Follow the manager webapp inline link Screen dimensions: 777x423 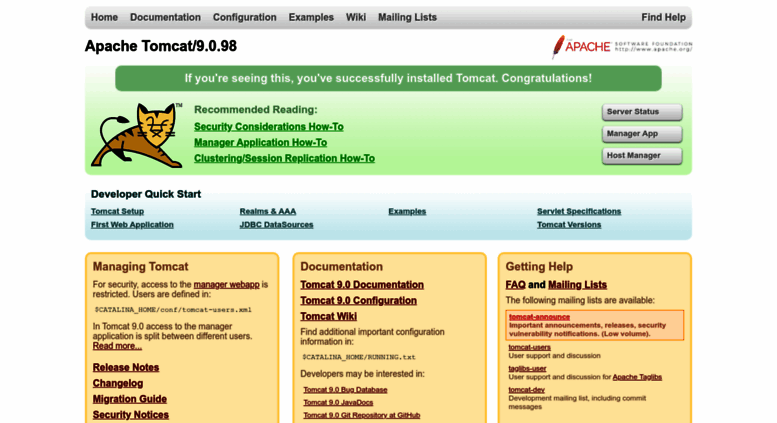click(x=226, y=284)
